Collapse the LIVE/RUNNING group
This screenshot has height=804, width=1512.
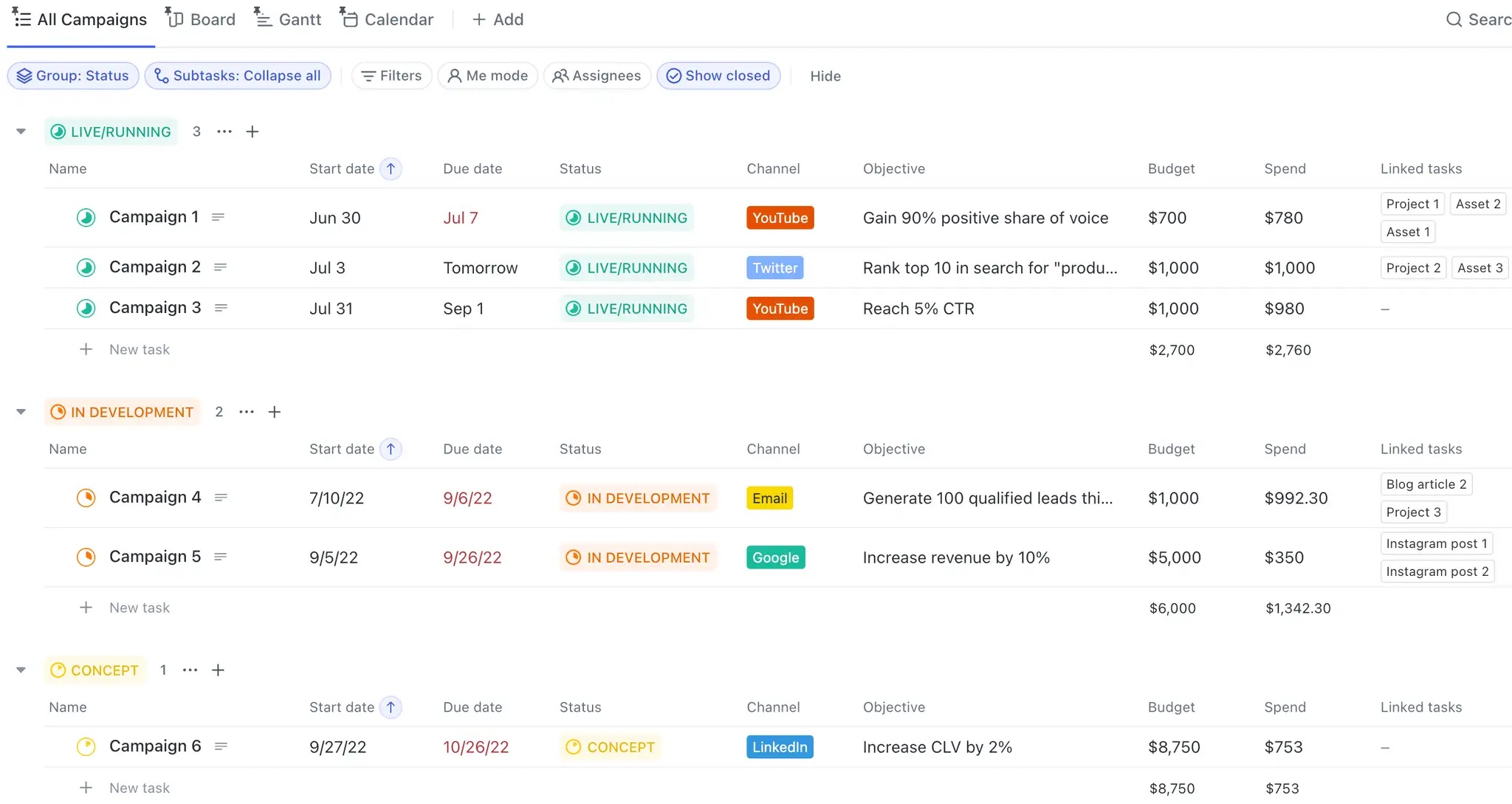pos(21,131)
